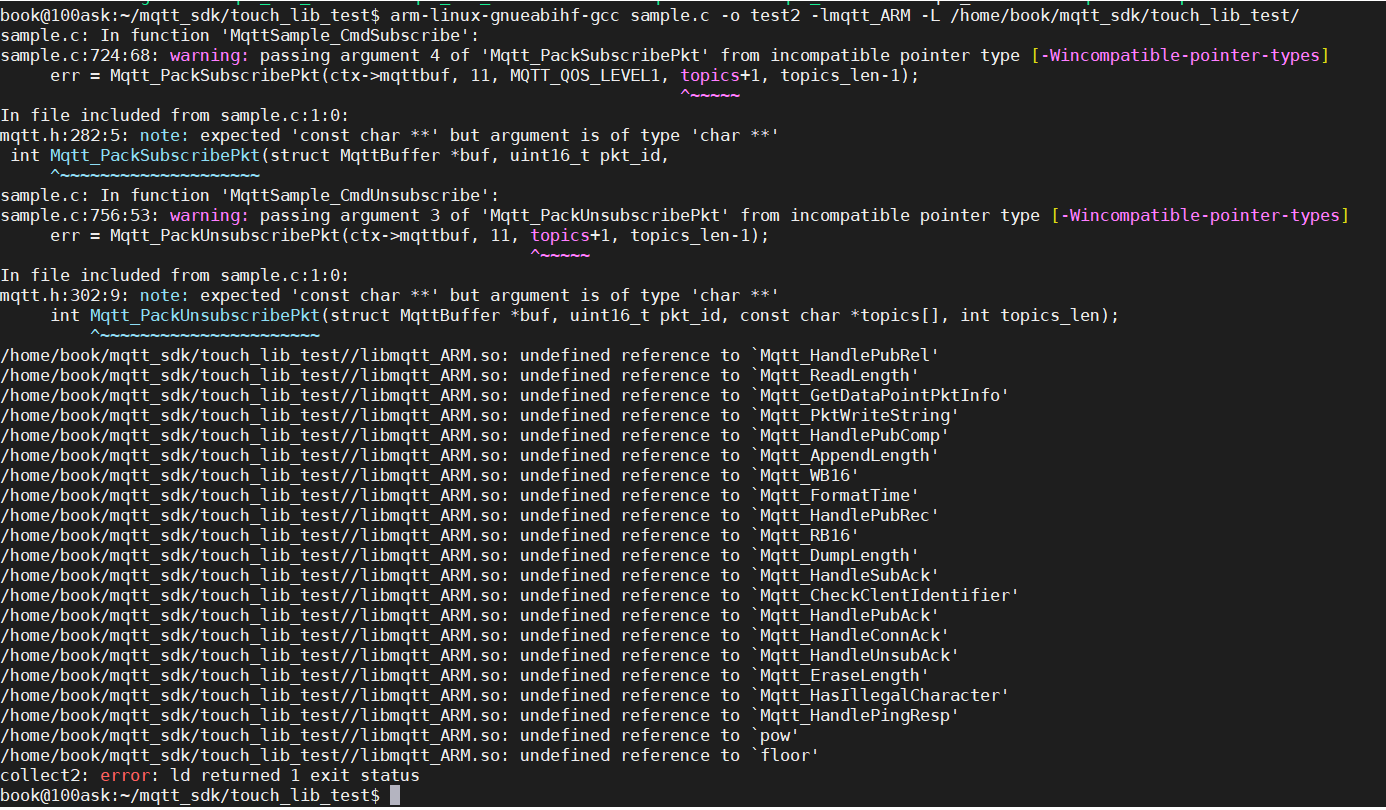The width and height of the screenshot is (1386, 810).
Task: Click '[-Wincompatible-pointer-types]' on the sample.c:724 warning
Action: [x=1180, y=55]
